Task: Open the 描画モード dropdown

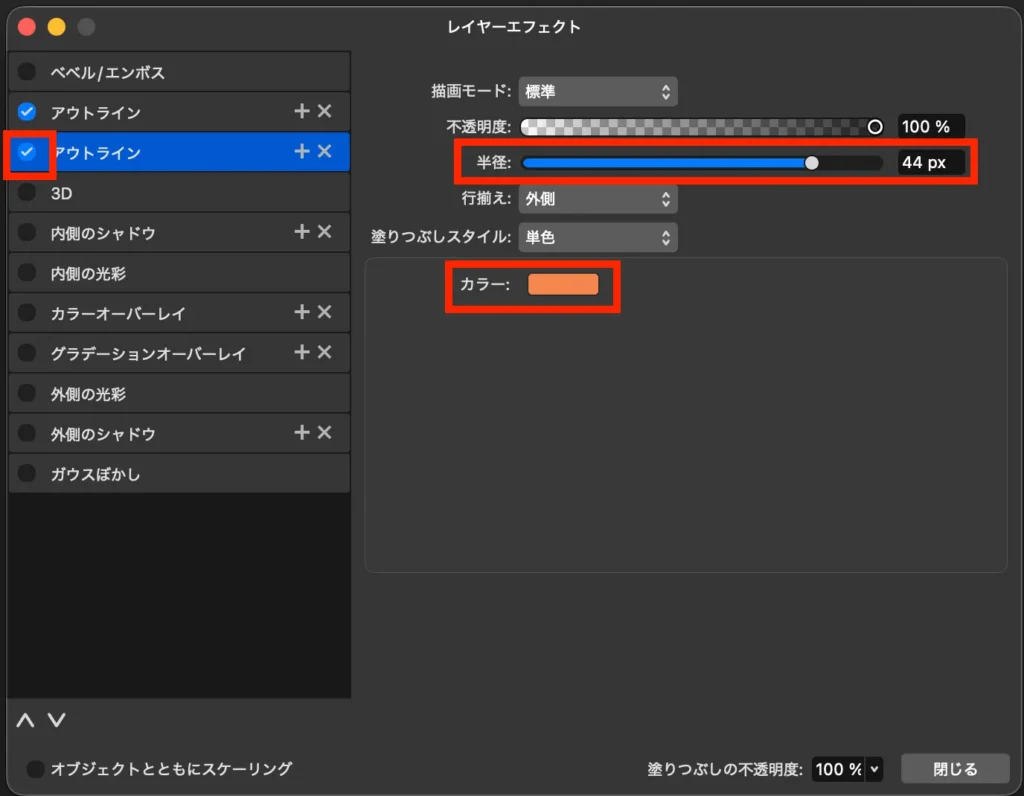Action: (x=597, y=92)
